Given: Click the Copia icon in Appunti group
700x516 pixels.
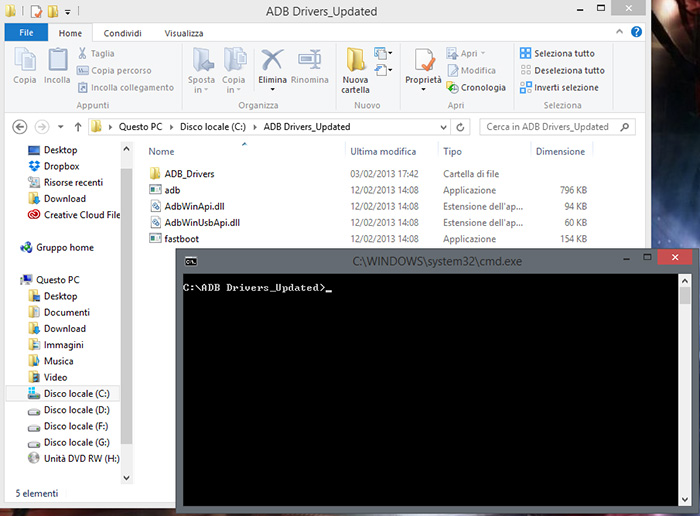Looking at the screenshot, I should coord(25,60).
